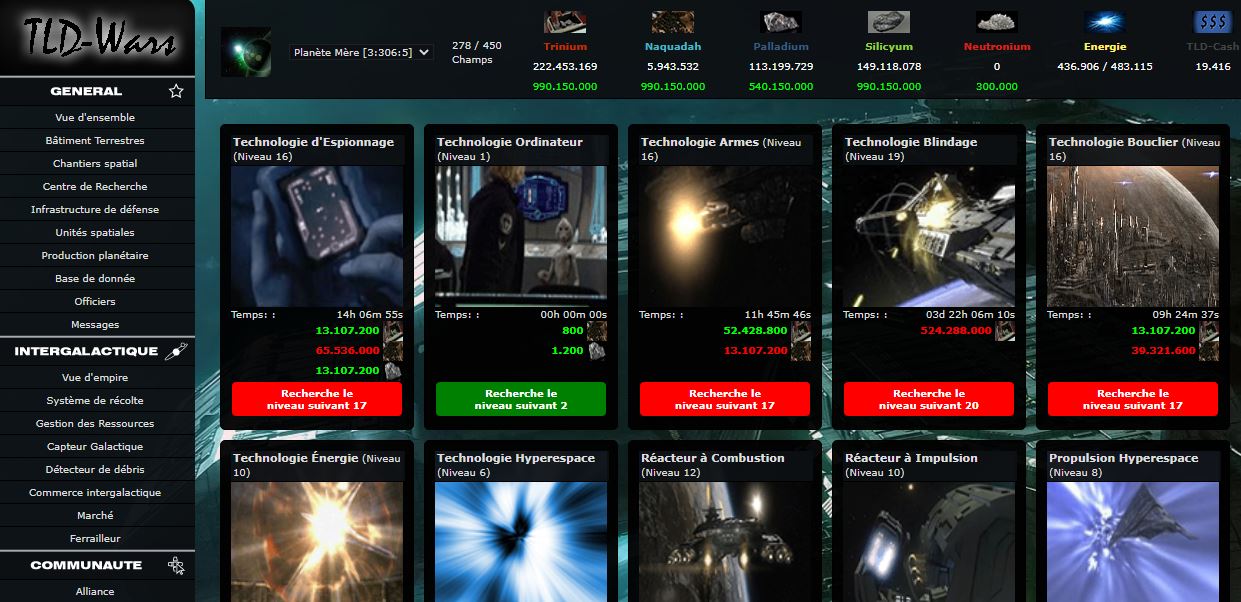Click the Technologie Bouclier image
This screenshot has width=1241, height=602.
(1132, 236)
